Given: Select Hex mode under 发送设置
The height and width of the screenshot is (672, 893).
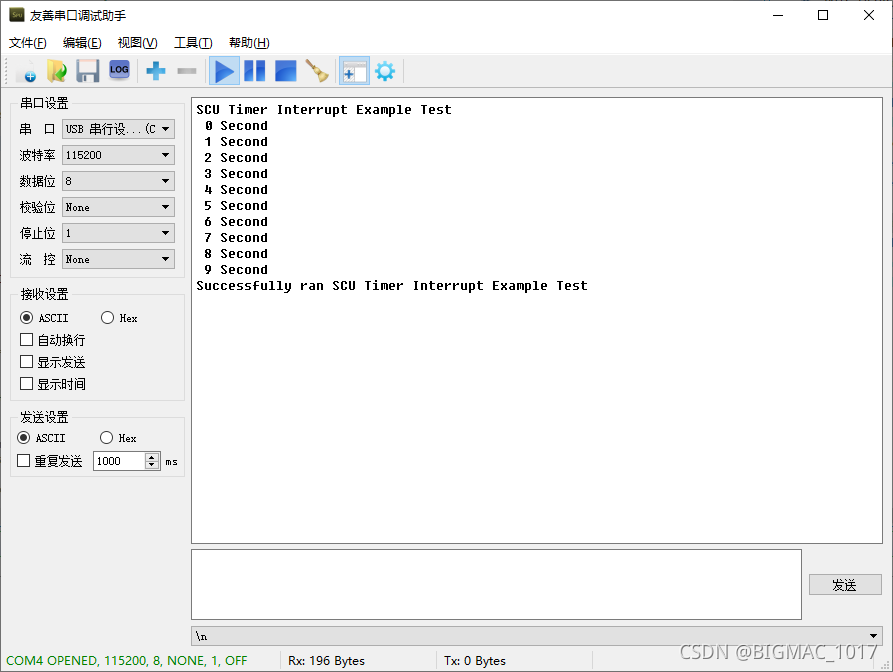Looking at the screenshot, I should point(118,438).
